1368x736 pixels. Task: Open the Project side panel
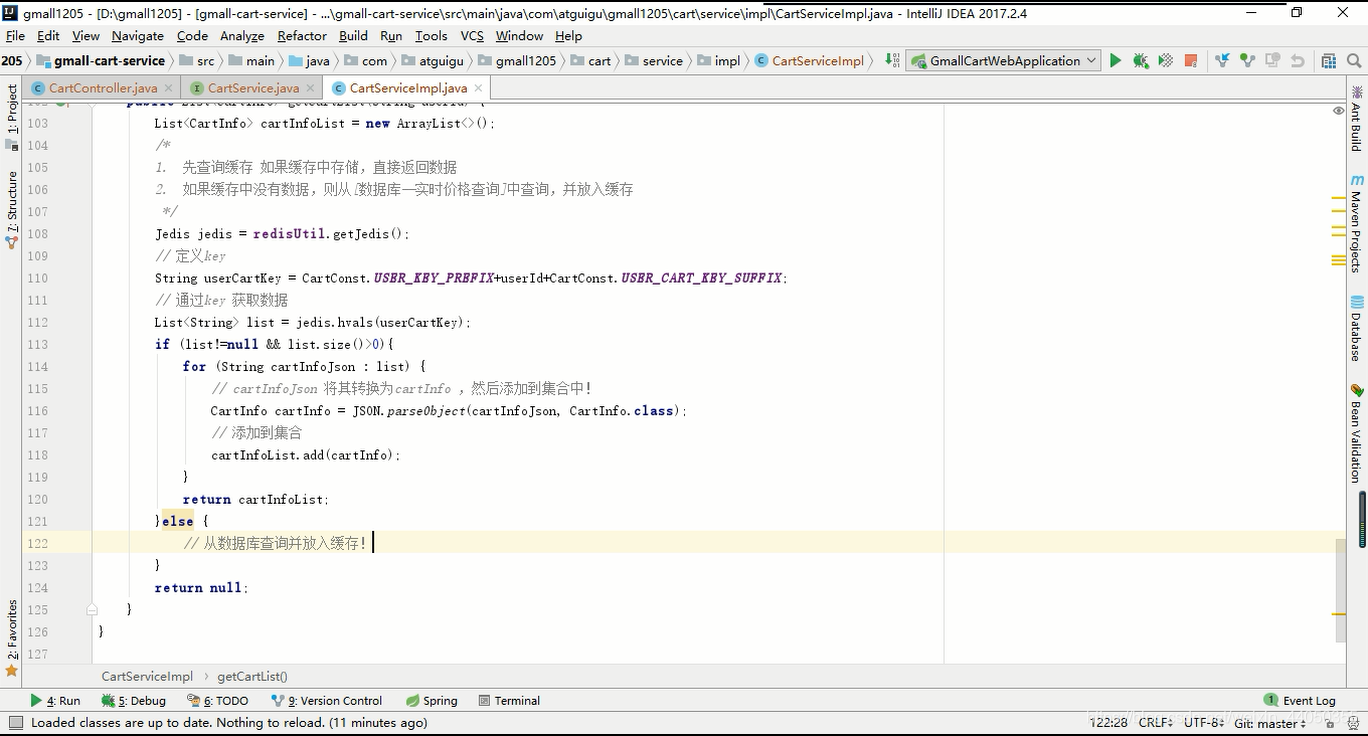pyautogui.click(x=12, y=116)
